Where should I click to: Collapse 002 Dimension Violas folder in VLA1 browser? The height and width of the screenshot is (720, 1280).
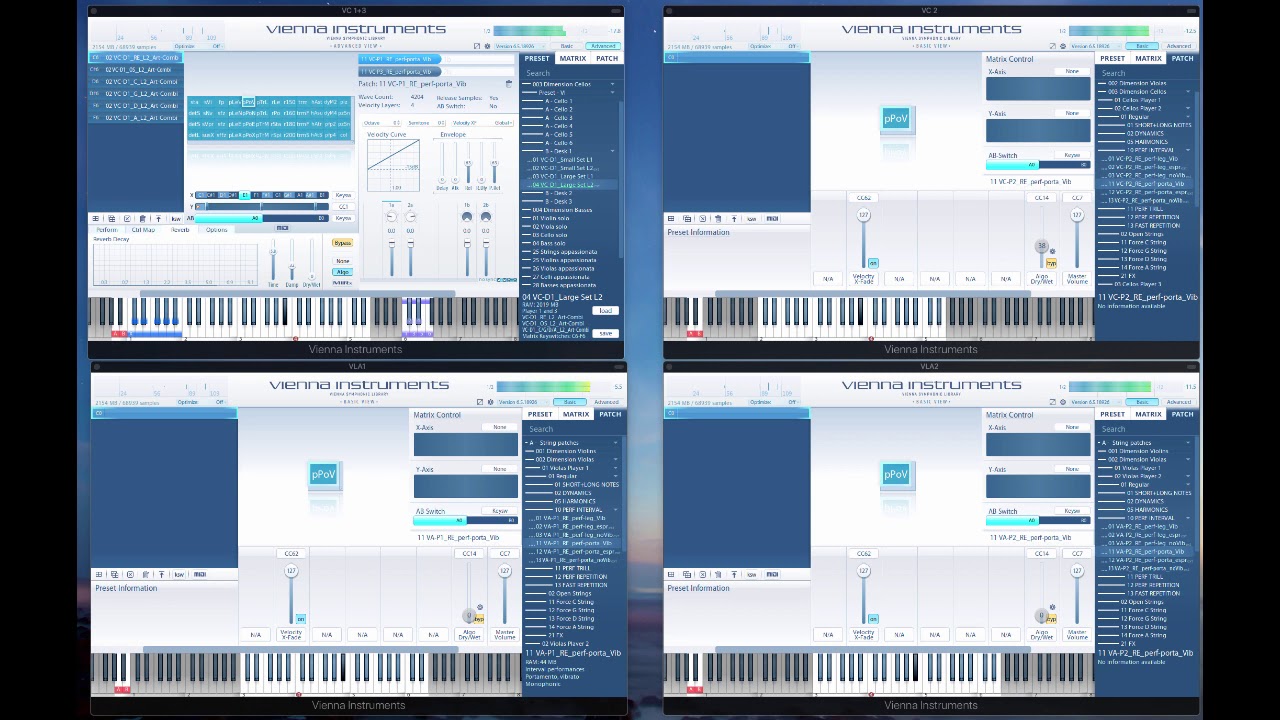[615, 459]
